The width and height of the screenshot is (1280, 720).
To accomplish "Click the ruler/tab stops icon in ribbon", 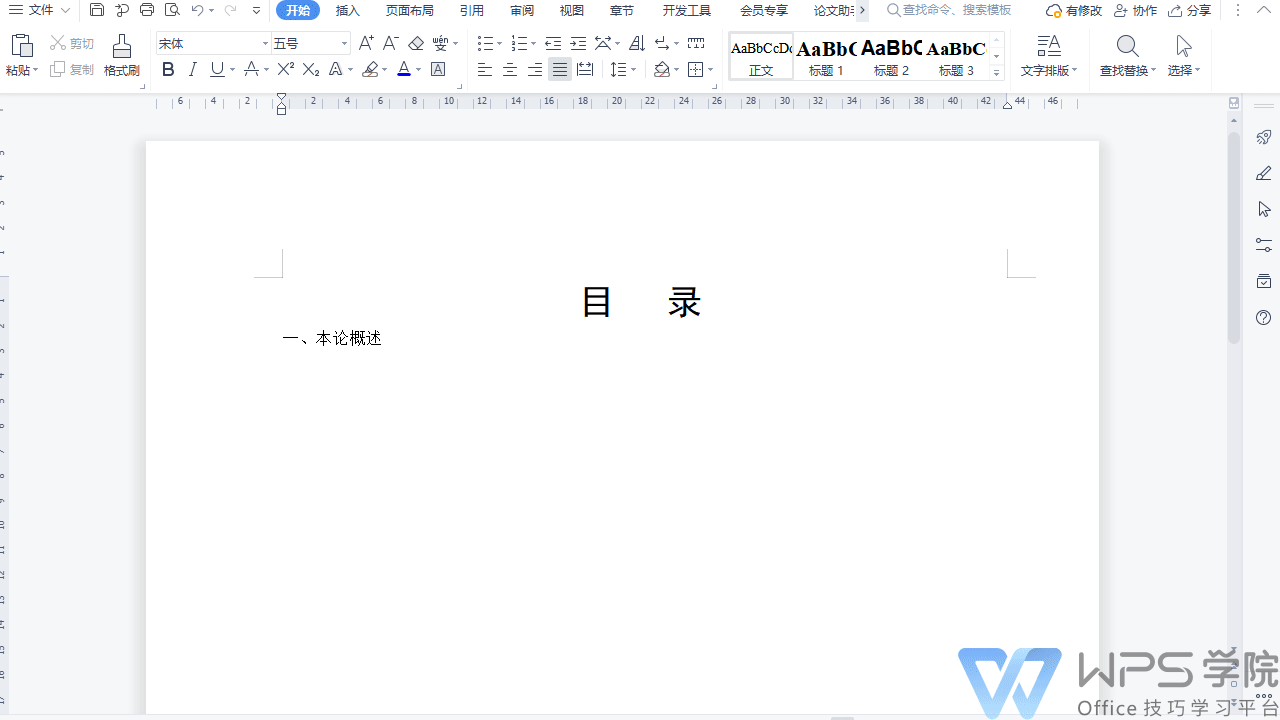I will coord(697,43).
